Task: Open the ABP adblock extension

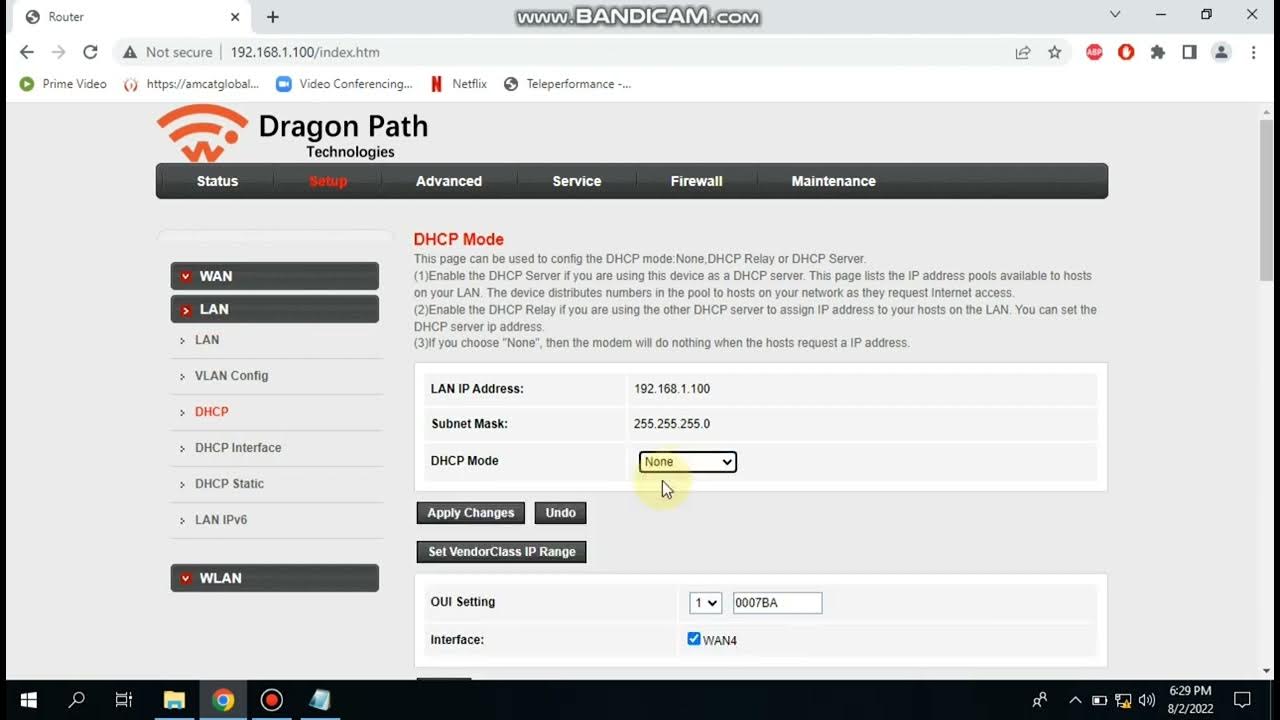Action: [x=1094, y=52]
